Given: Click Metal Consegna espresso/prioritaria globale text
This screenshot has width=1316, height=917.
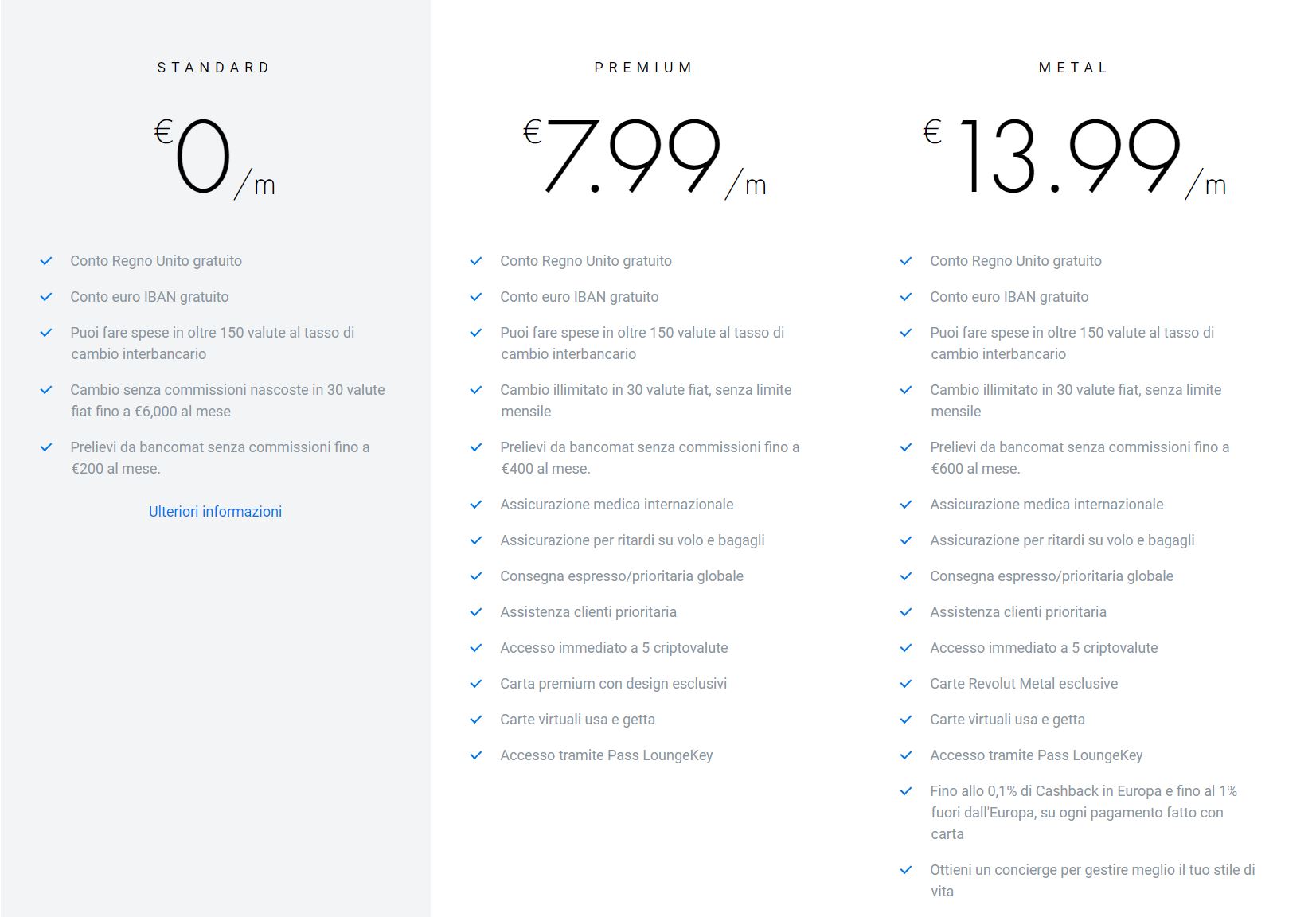Looking at the screenshot, I should point(1052,576).
